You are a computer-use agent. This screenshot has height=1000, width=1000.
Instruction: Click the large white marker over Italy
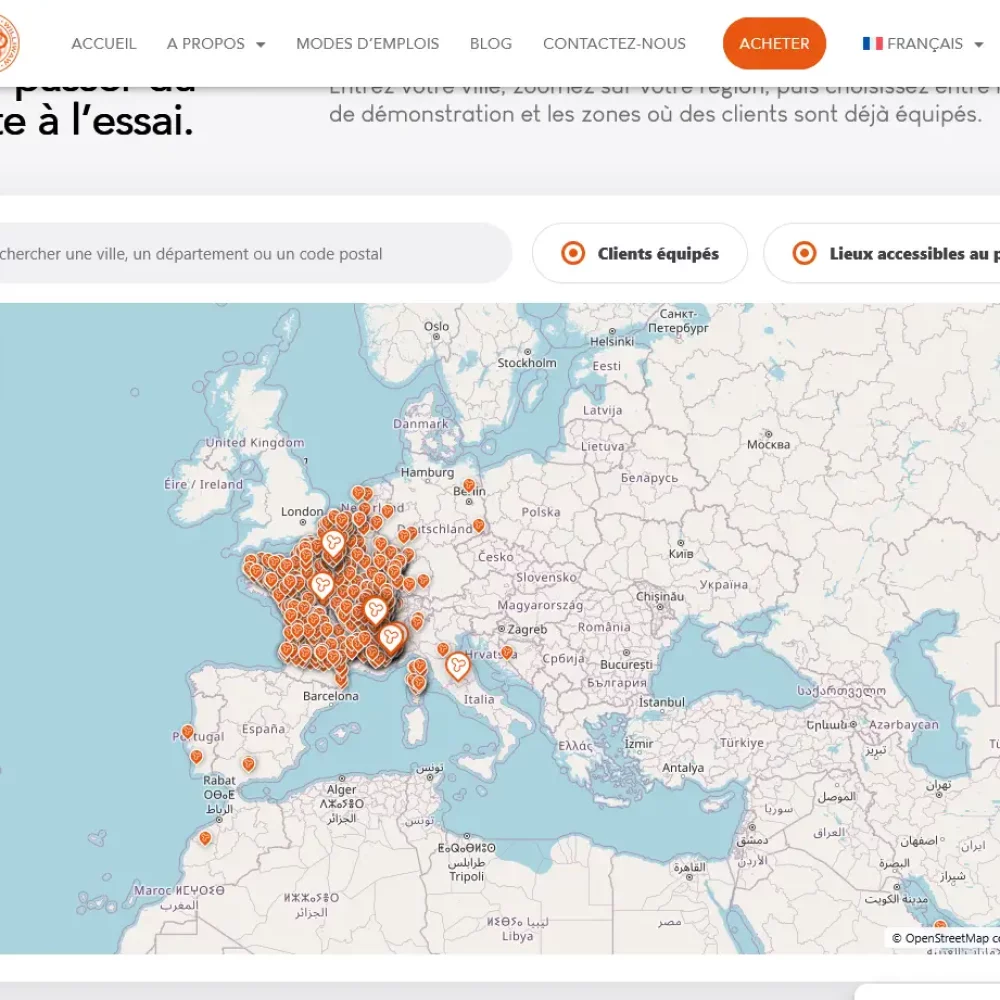pyautogui.click(x=457, y=666)
